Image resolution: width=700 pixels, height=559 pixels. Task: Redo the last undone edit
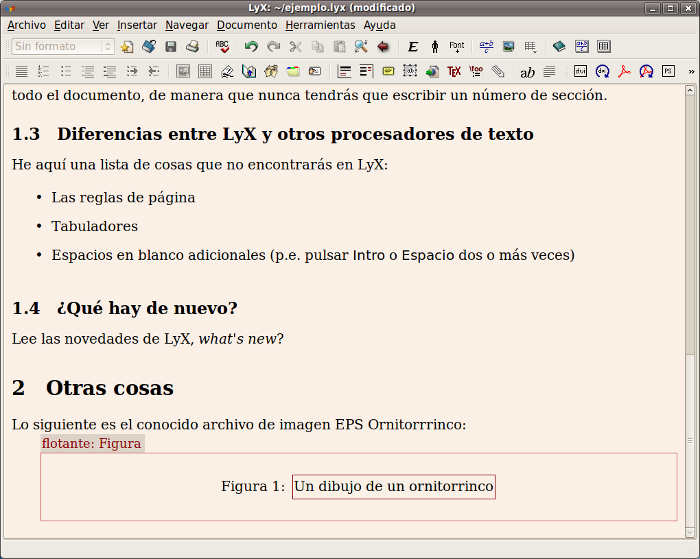[x=273, y=46]
